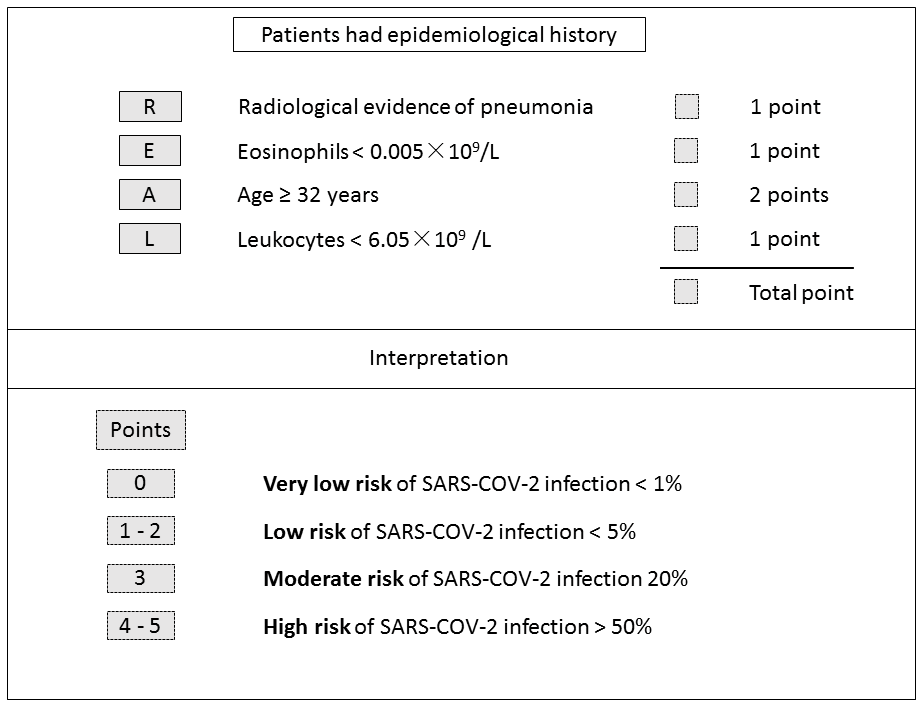Check the Radiological evidence of pneumonia box
Screen dimensions: 924x708
coord(686,107)
